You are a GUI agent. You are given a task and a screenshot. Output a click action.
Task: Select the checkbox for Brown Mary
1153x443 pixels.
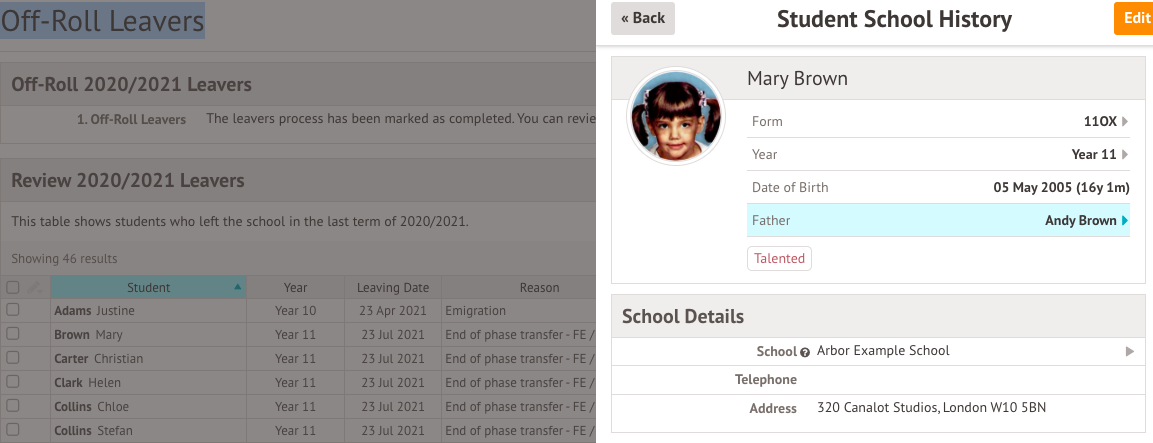13,334
